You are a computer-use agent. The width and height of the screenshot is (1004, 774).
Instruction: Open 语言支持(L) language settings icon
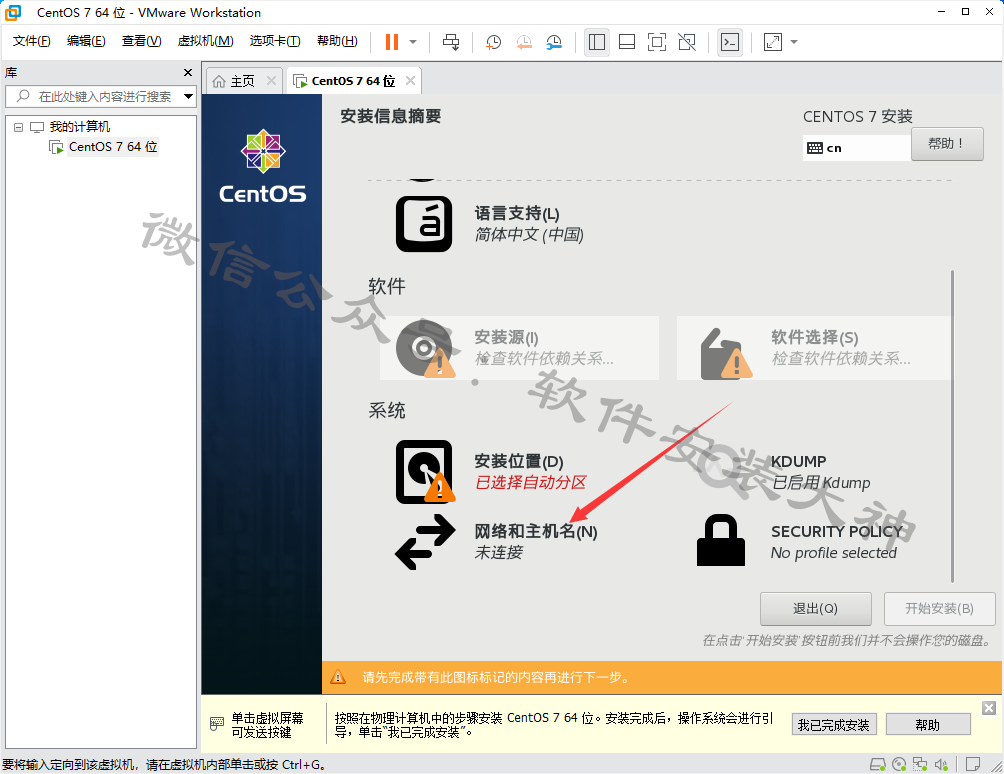[424, 224]
